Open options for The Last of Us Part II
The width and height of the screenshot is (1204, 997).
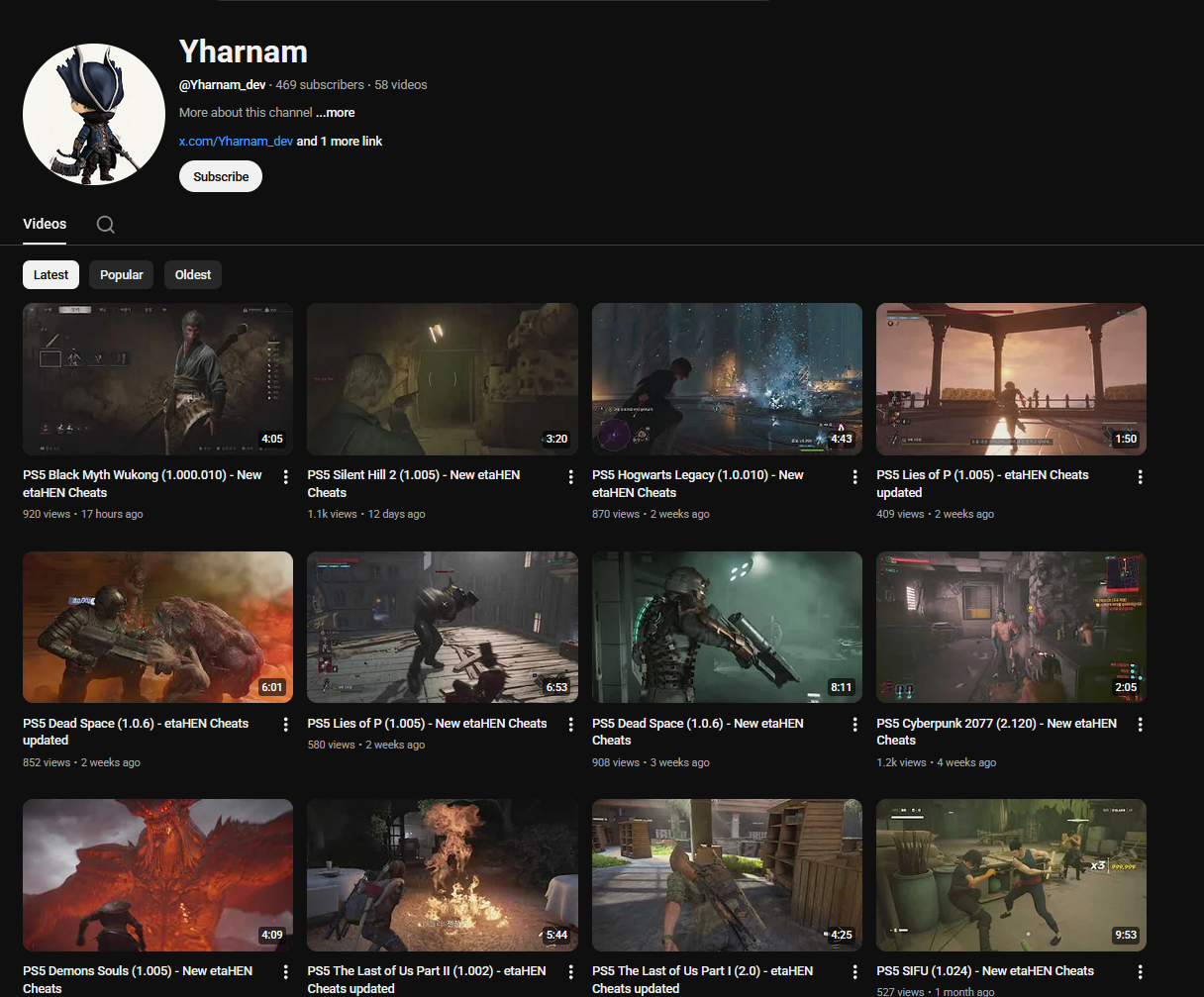pyautogui.click(x=571, y=972)
